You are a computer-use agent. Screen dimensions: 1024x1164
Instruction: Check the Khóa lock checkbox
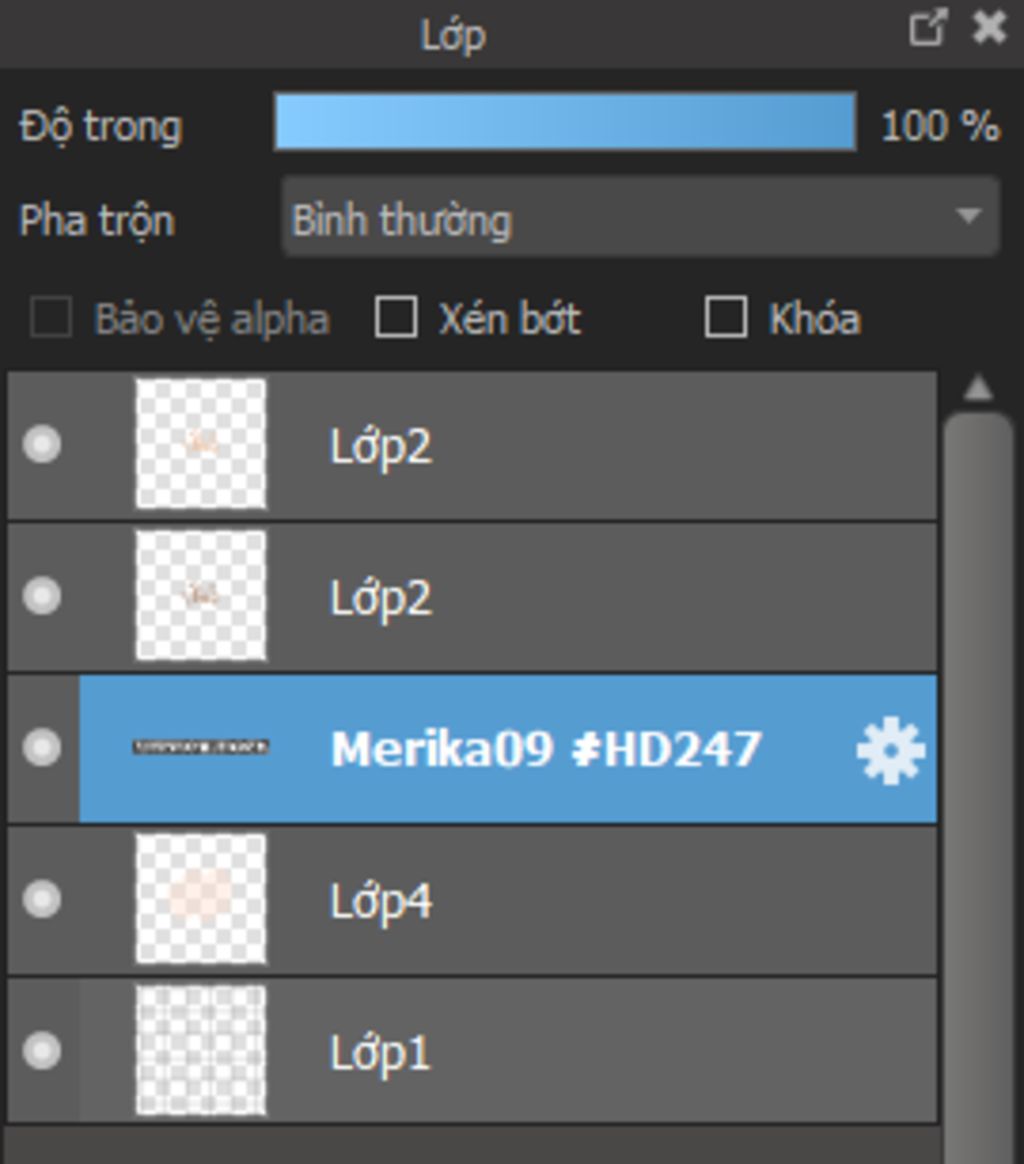coord(725,318)
